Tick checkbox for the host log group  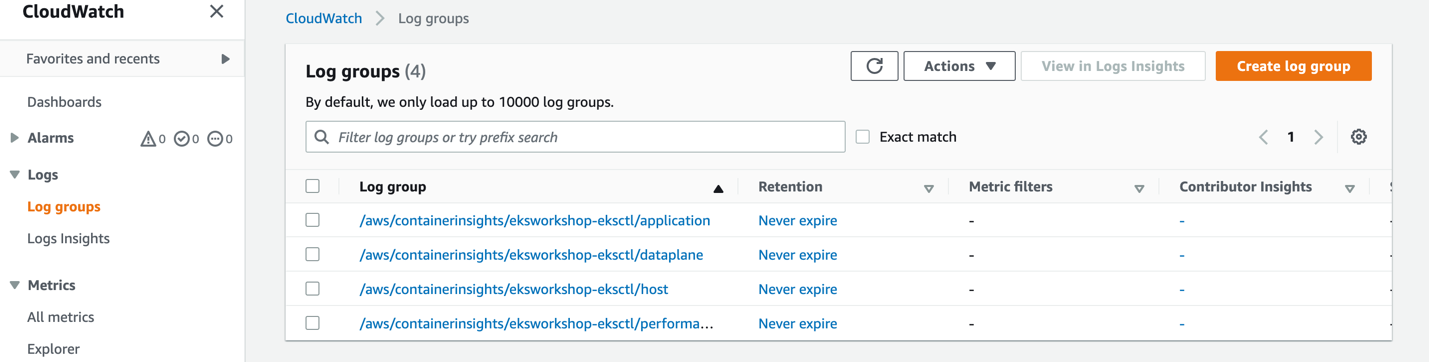tap(313, 288)
